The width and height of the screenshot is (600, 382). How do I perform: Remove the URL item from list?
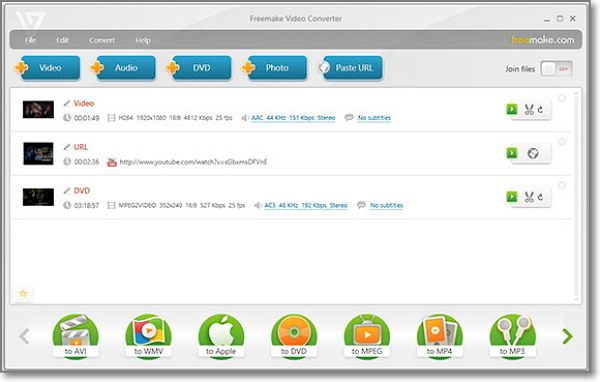(x=562, y=142)
